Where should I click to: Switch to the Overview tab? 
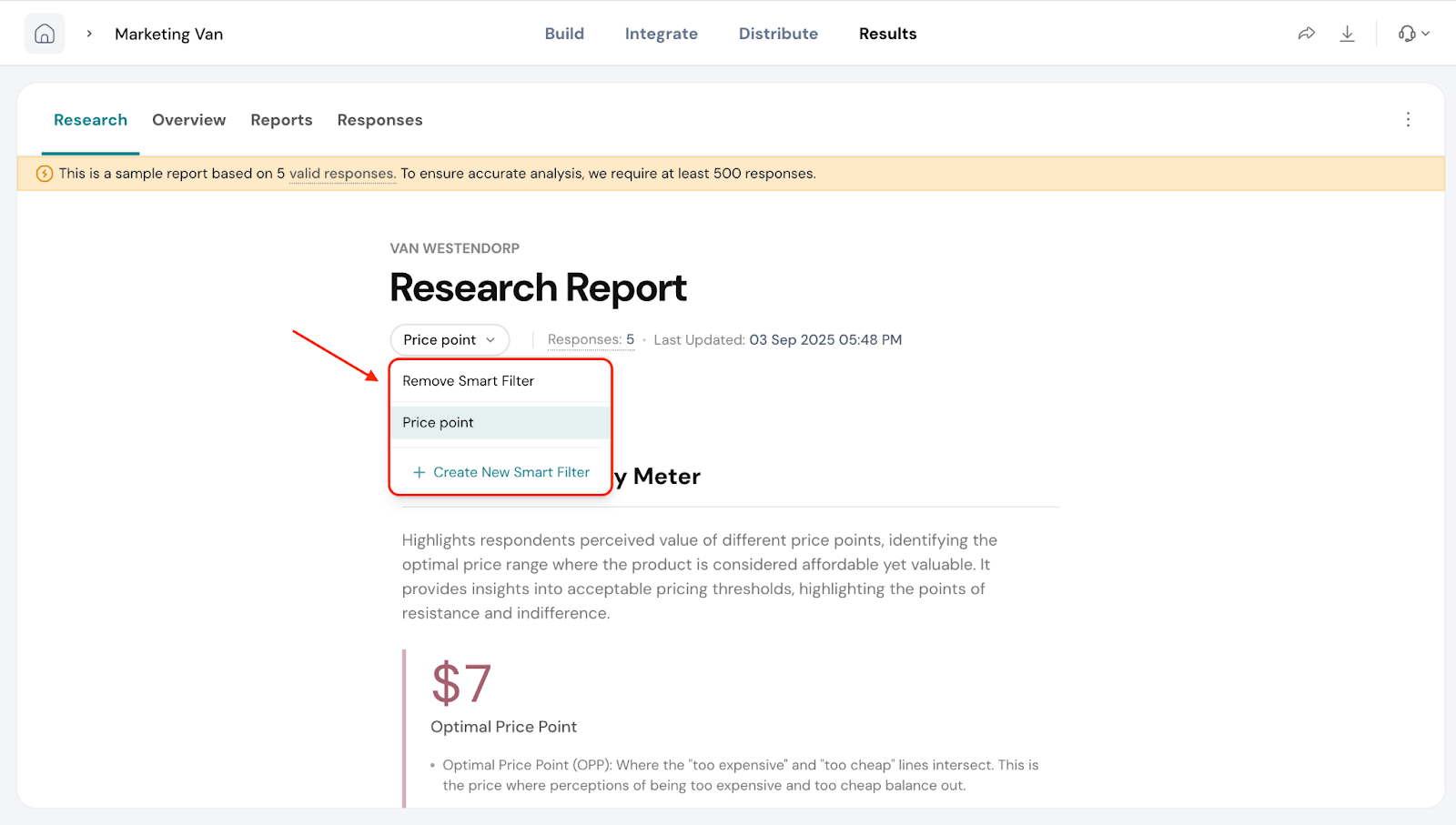[x=188, y=120]
